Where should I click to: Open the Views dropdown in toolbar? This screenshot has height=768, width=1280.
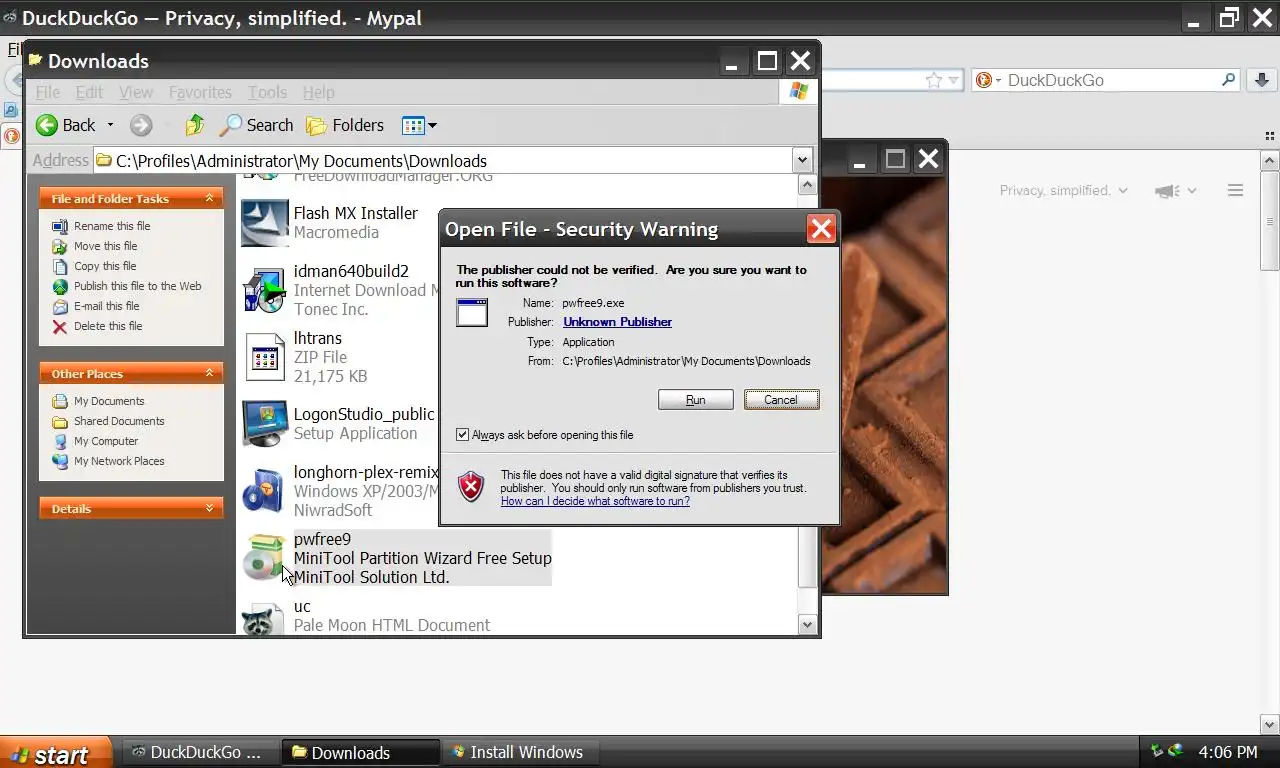pyautogui.click(x=419, y=125)
